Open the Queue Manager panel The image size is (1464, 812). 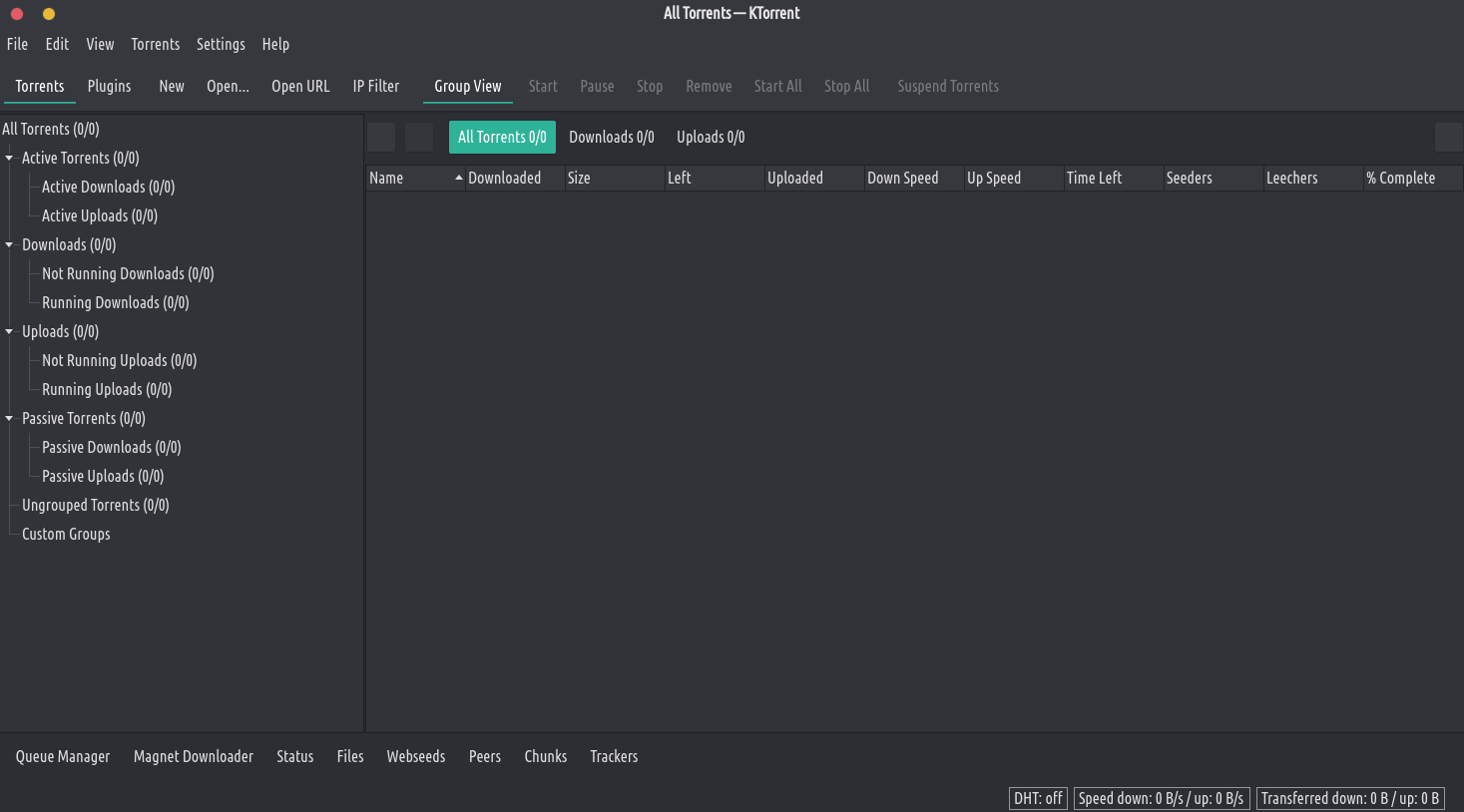pyautogui.click(x=63, y=756)
